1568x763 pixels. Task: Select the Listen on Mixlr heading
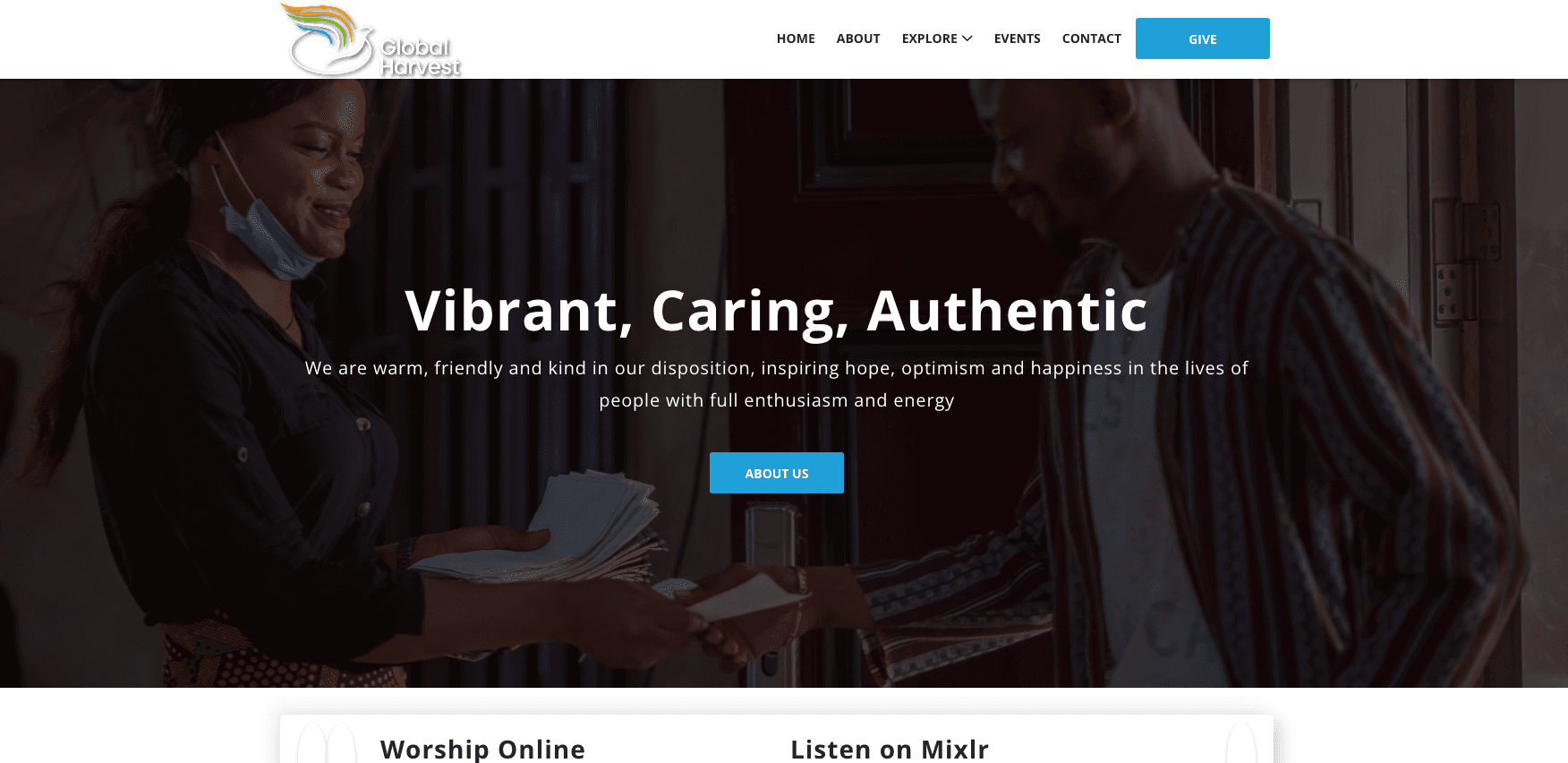coord(890,749)
